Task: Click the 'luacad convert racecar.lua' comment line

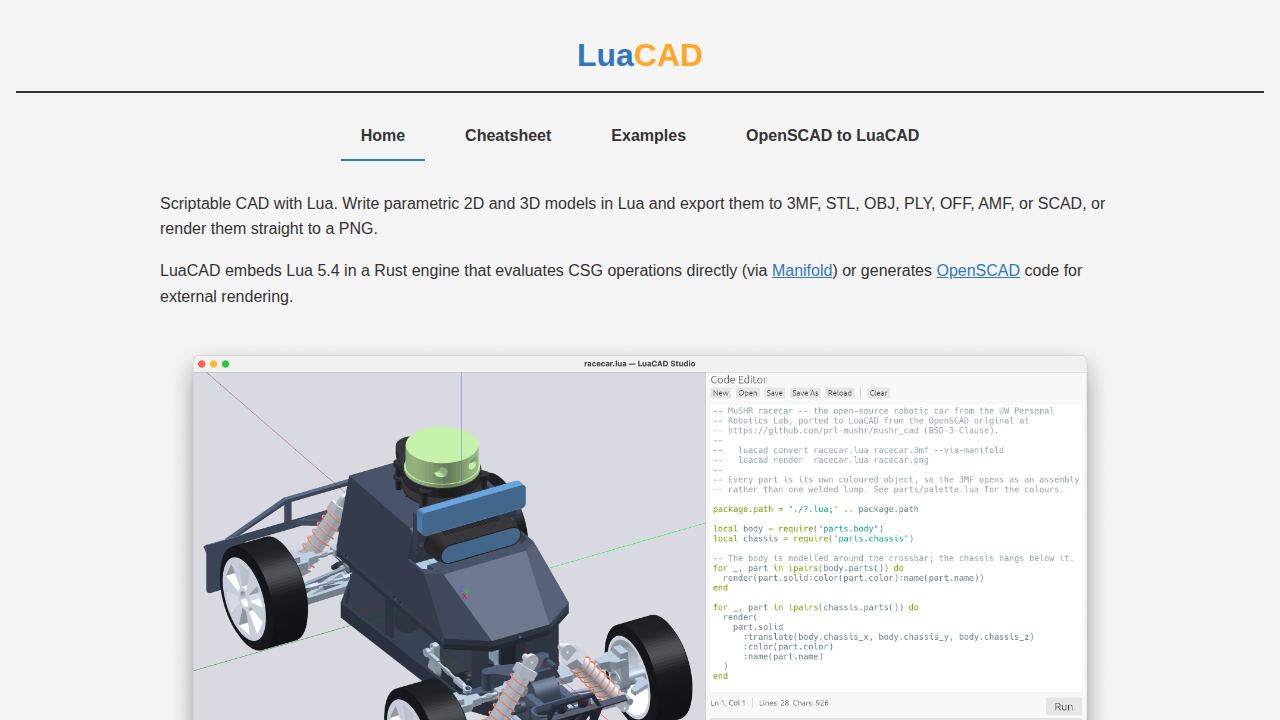Action: tap(858, 450)
